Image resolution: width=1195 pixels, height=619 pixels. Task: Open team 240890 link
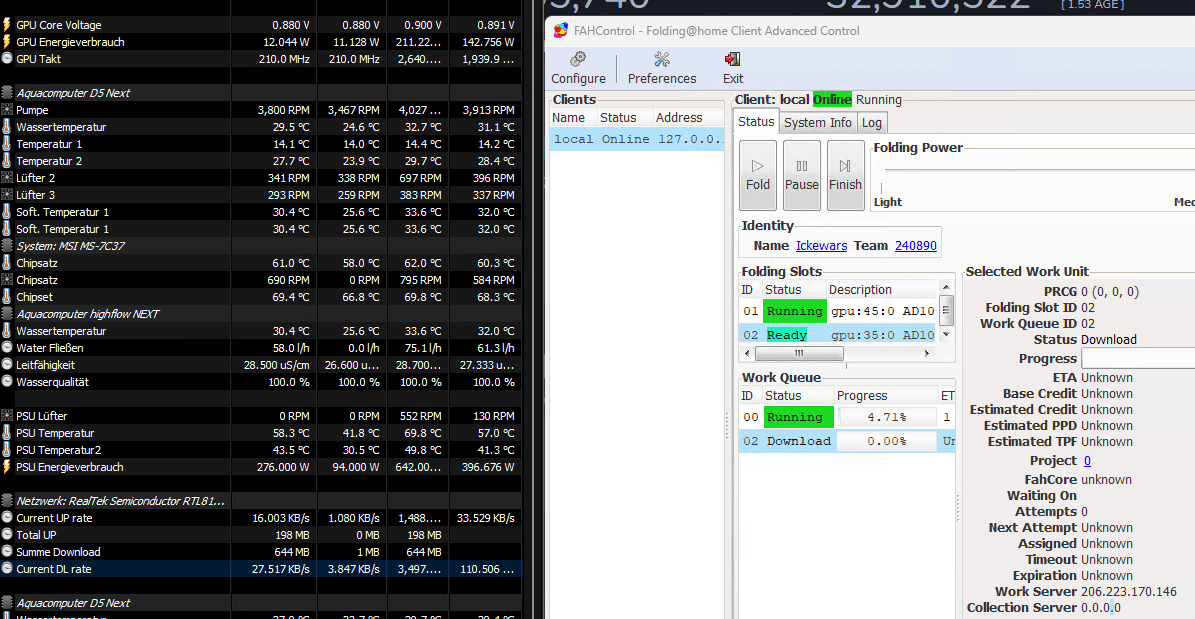[x=915, y=245]
